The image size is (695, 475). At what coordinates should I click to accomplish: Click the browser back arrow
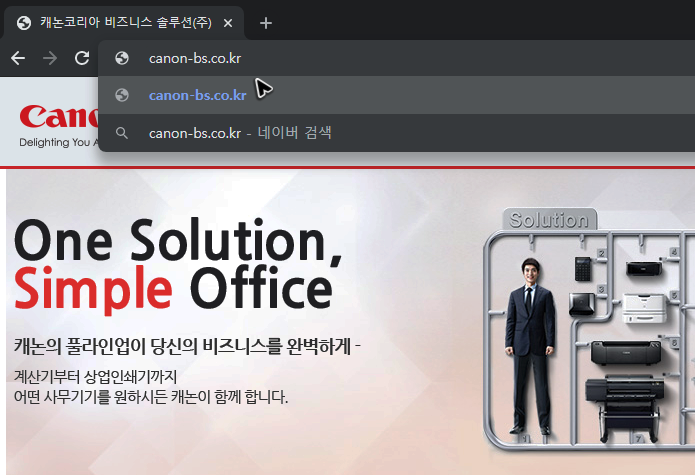(x=18, y=58)
